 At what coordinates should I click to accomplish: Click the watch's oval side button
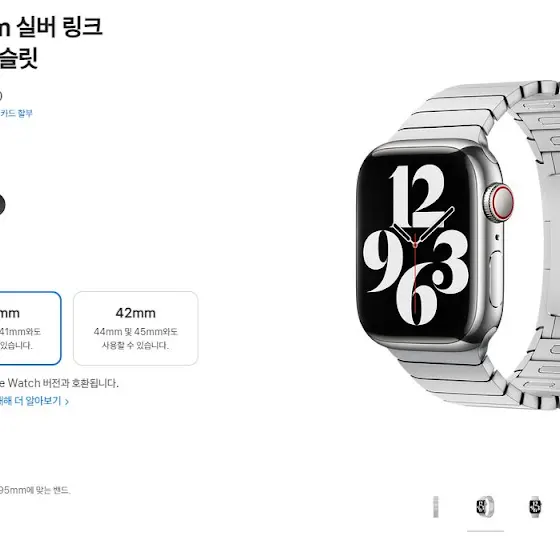pyautogui.click(x=496, y=279)
